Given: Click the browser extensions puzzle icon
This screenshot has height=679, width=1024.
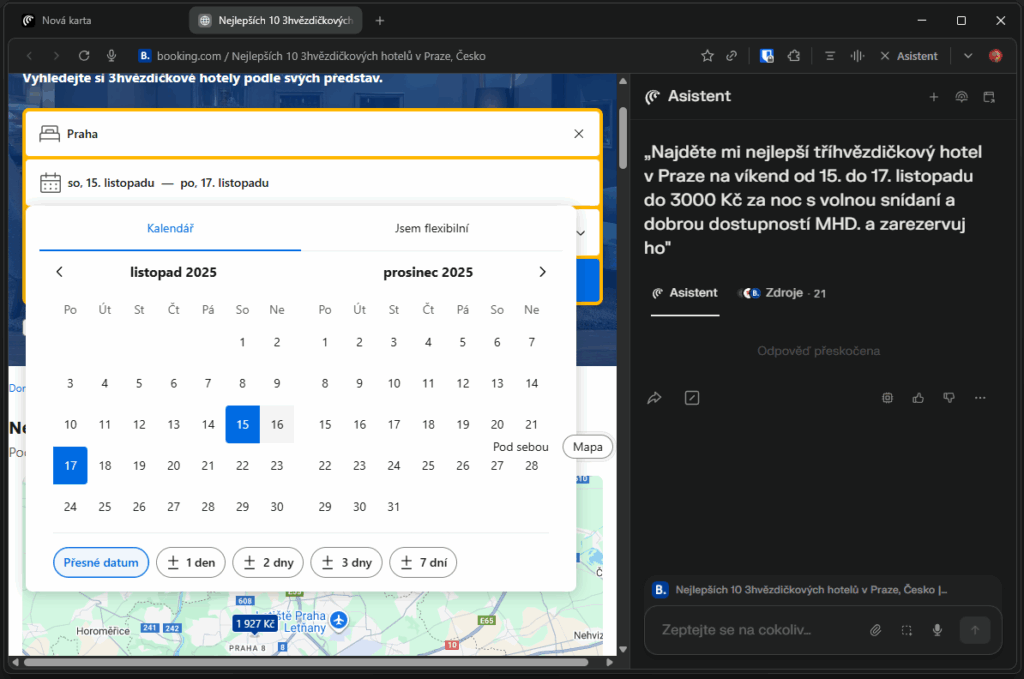Looking at the screenshot, I should click(791, 56).
